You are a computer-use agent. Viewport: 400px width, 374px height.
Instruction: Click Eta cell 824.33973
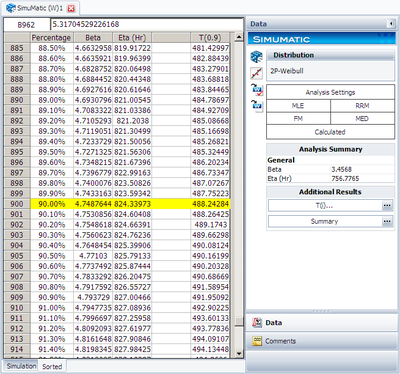pyautogui.click(x=132, y=204)
